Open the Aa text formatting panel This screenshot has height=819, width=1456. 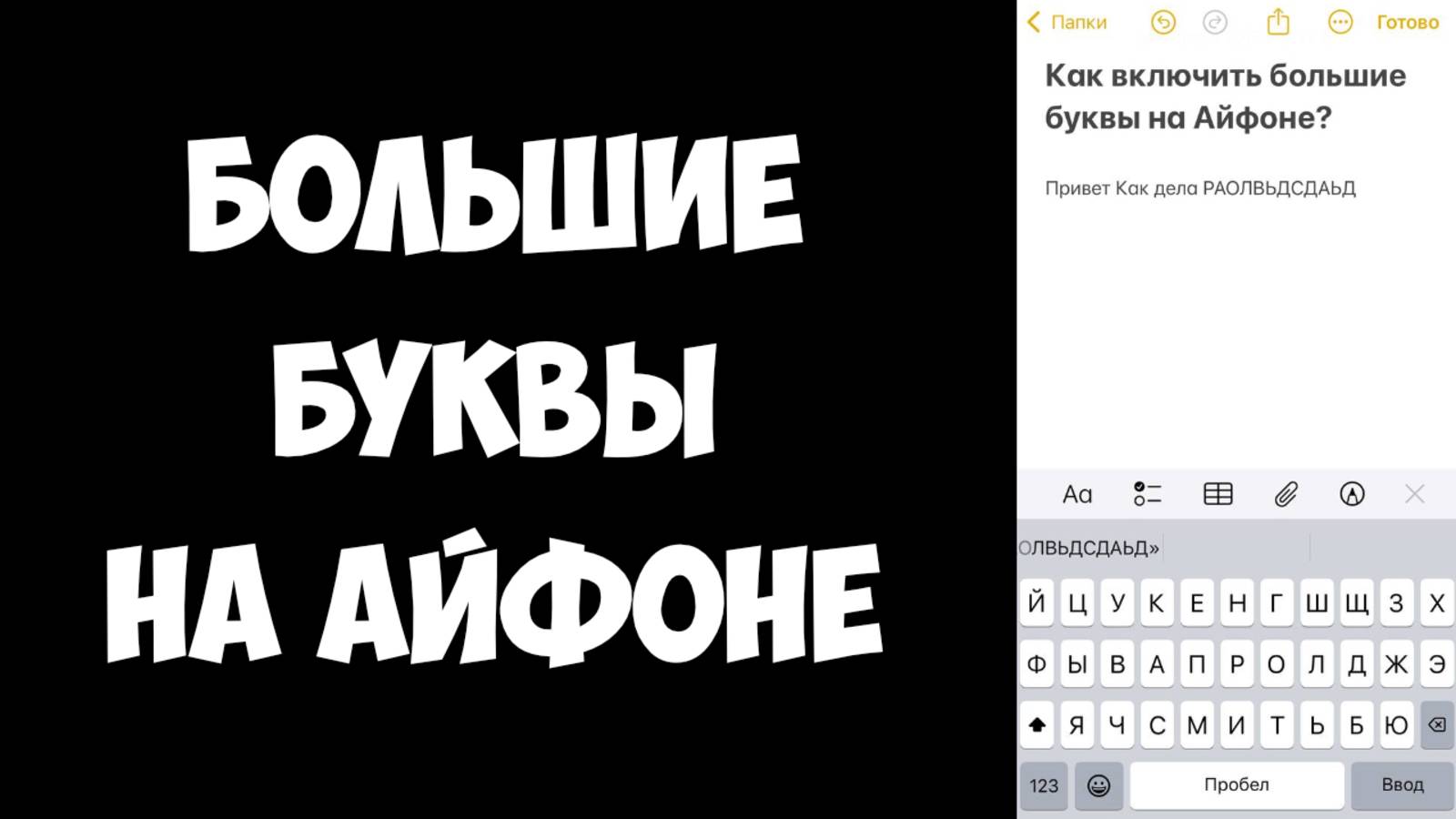coord(1077,494)
